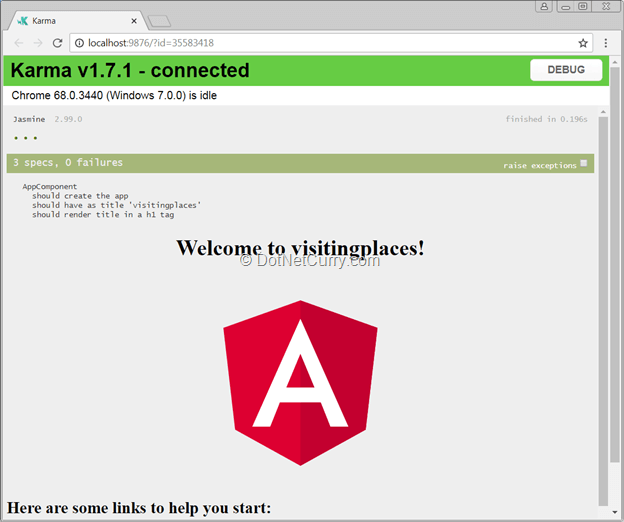624x522 pixels.
Task: Click the outer page scroll-up arrow
Action: tap(615, 62)
